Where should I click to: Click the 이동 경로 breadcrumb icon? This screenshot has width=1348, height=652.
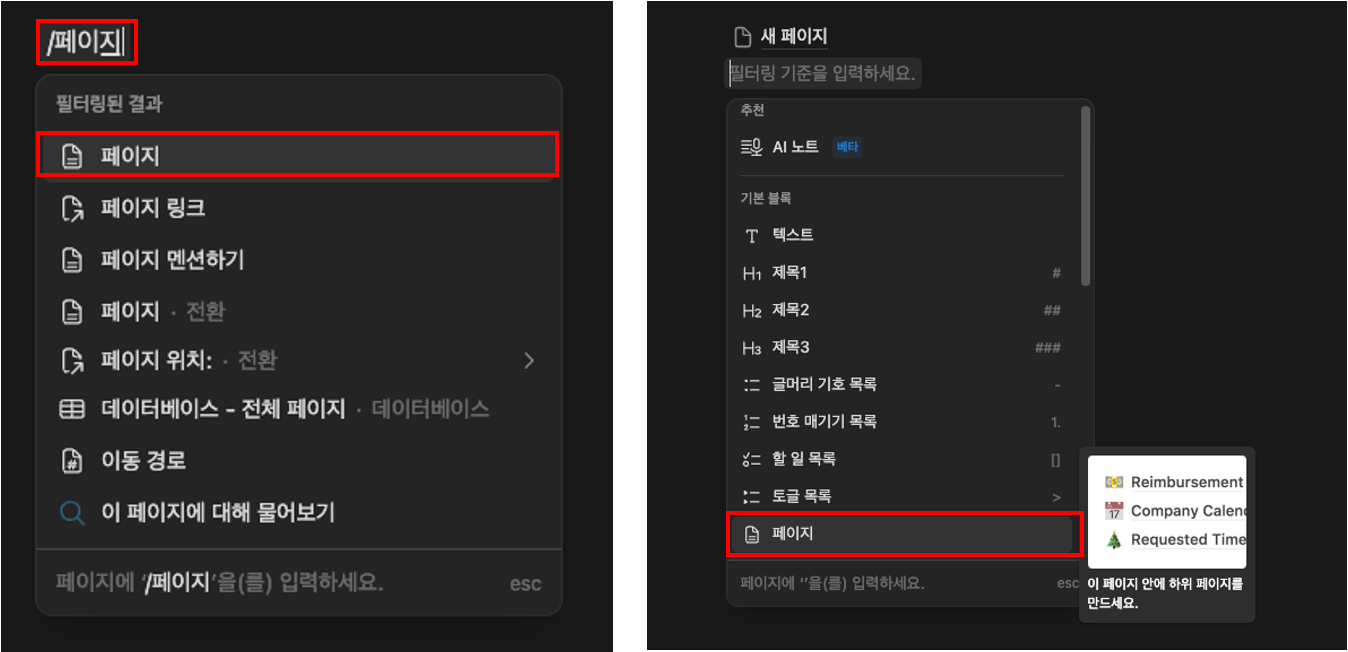pyautogui.click(x=72, y=461)
